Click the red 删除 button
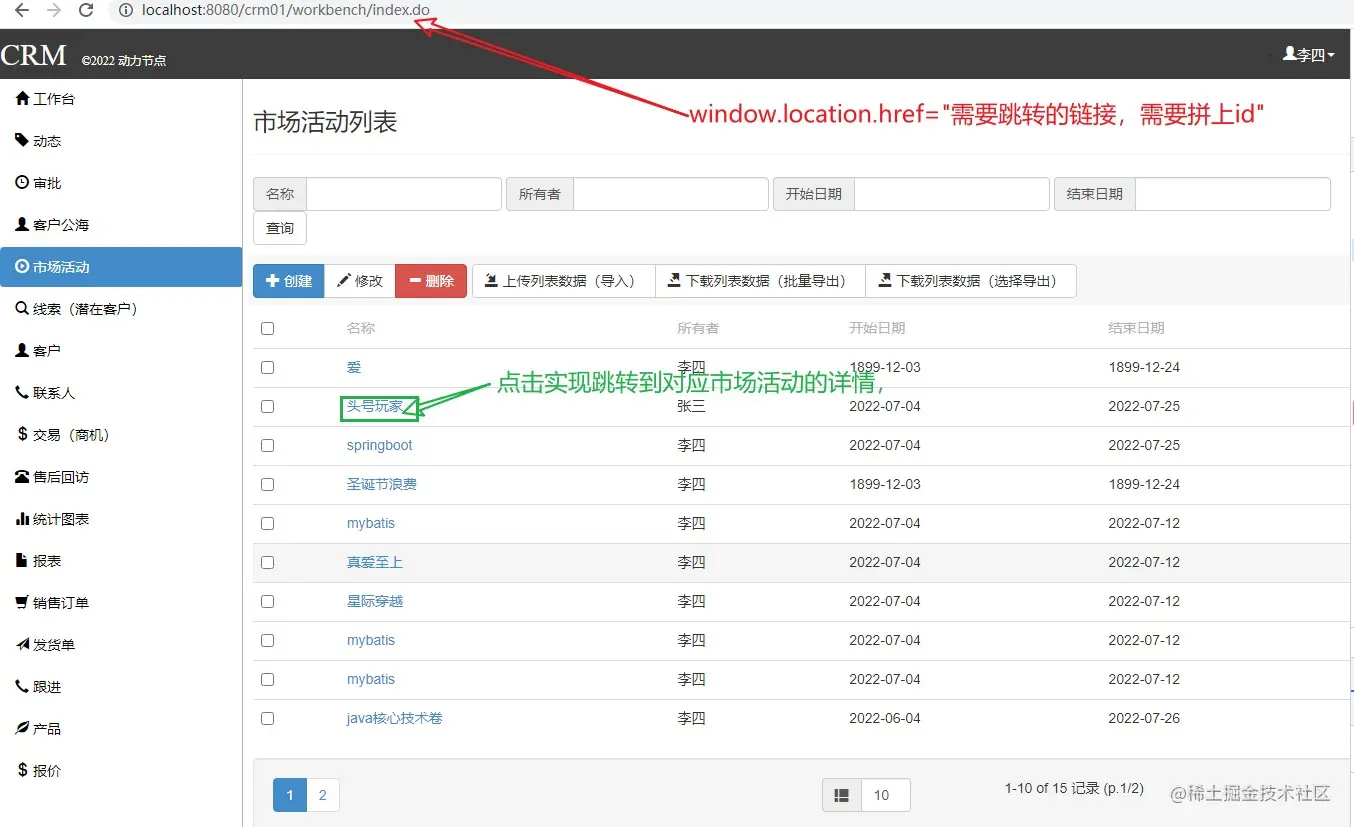The width and height of the screenshot is (1354, 827). coord(431,281)
